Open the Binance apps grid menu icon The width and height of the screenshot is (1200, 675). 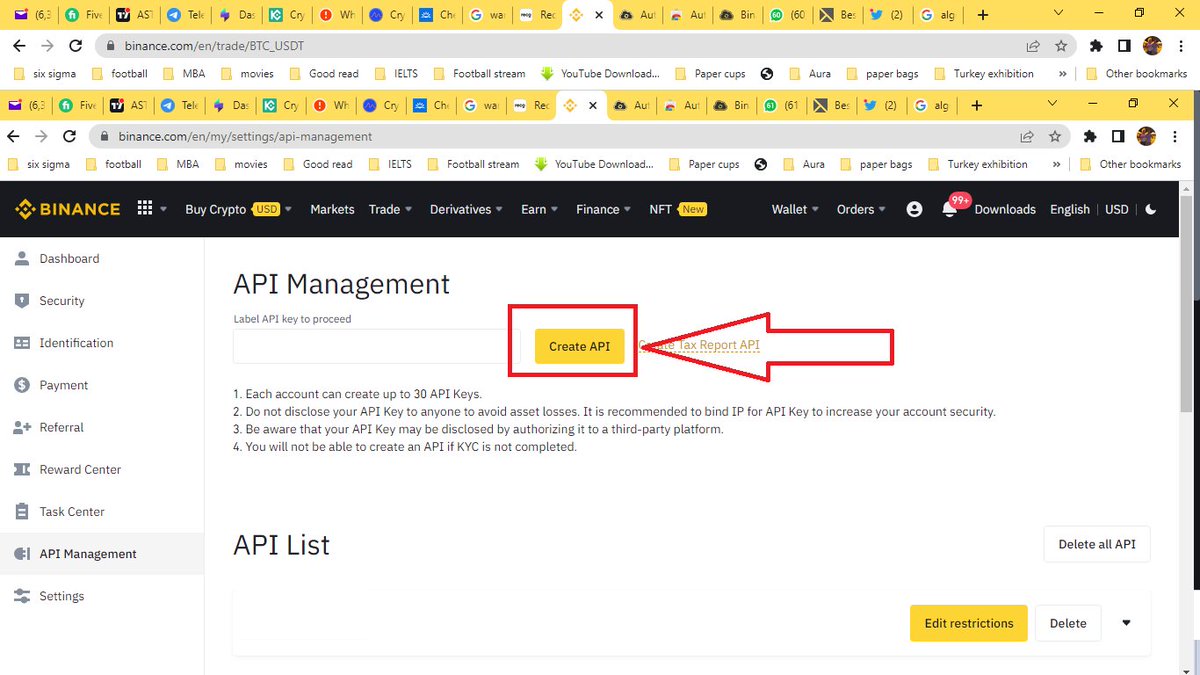click(x=145, y=208)
